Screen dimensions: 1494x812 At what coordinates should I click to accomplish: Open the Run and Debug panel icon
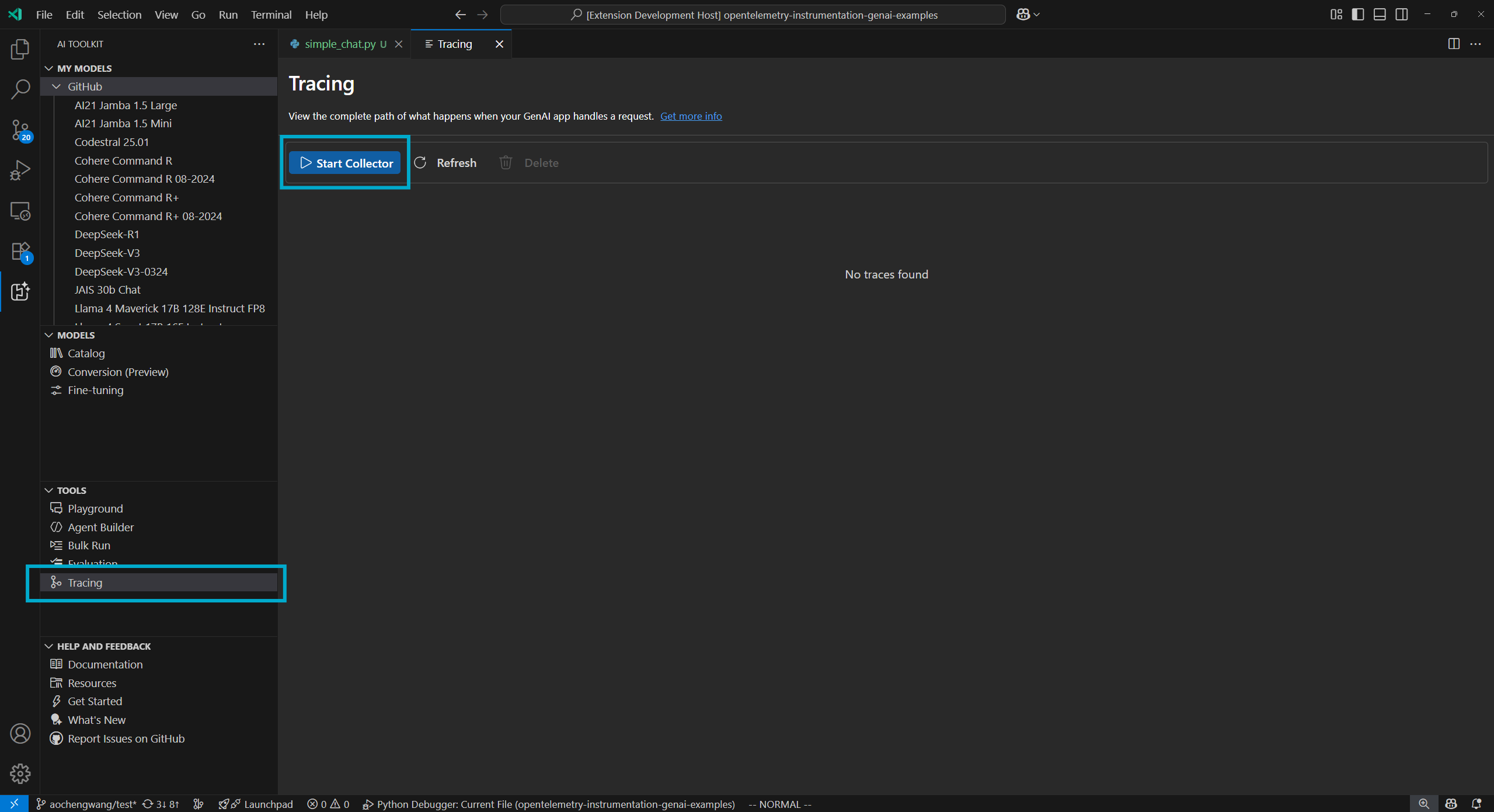tap(20, 170)
